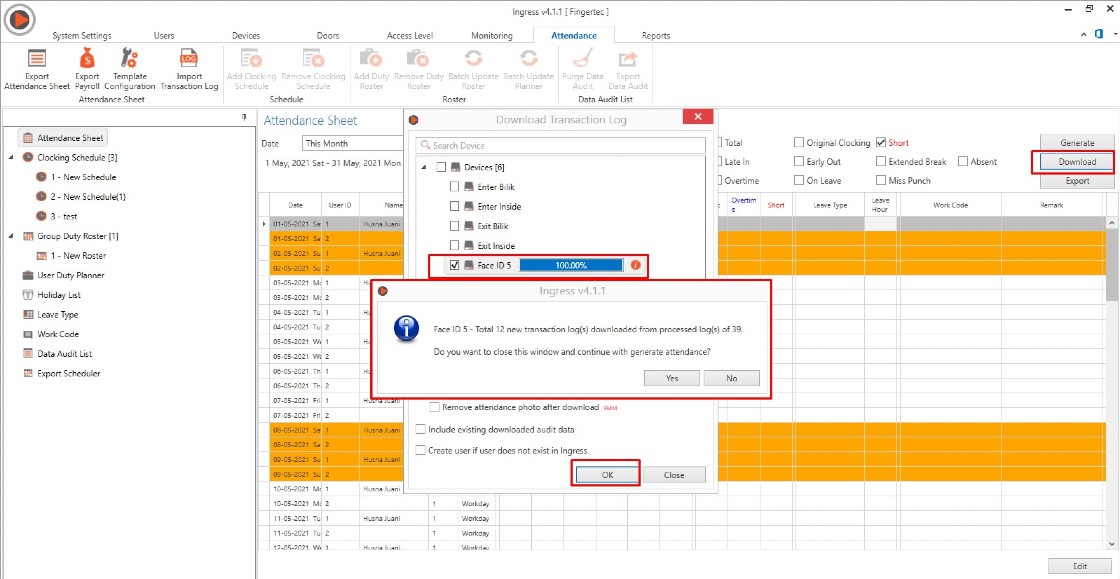The width and height of the screenshot is (1120, 579).
Task: Click the help icon at top right
Action: 1099,34
